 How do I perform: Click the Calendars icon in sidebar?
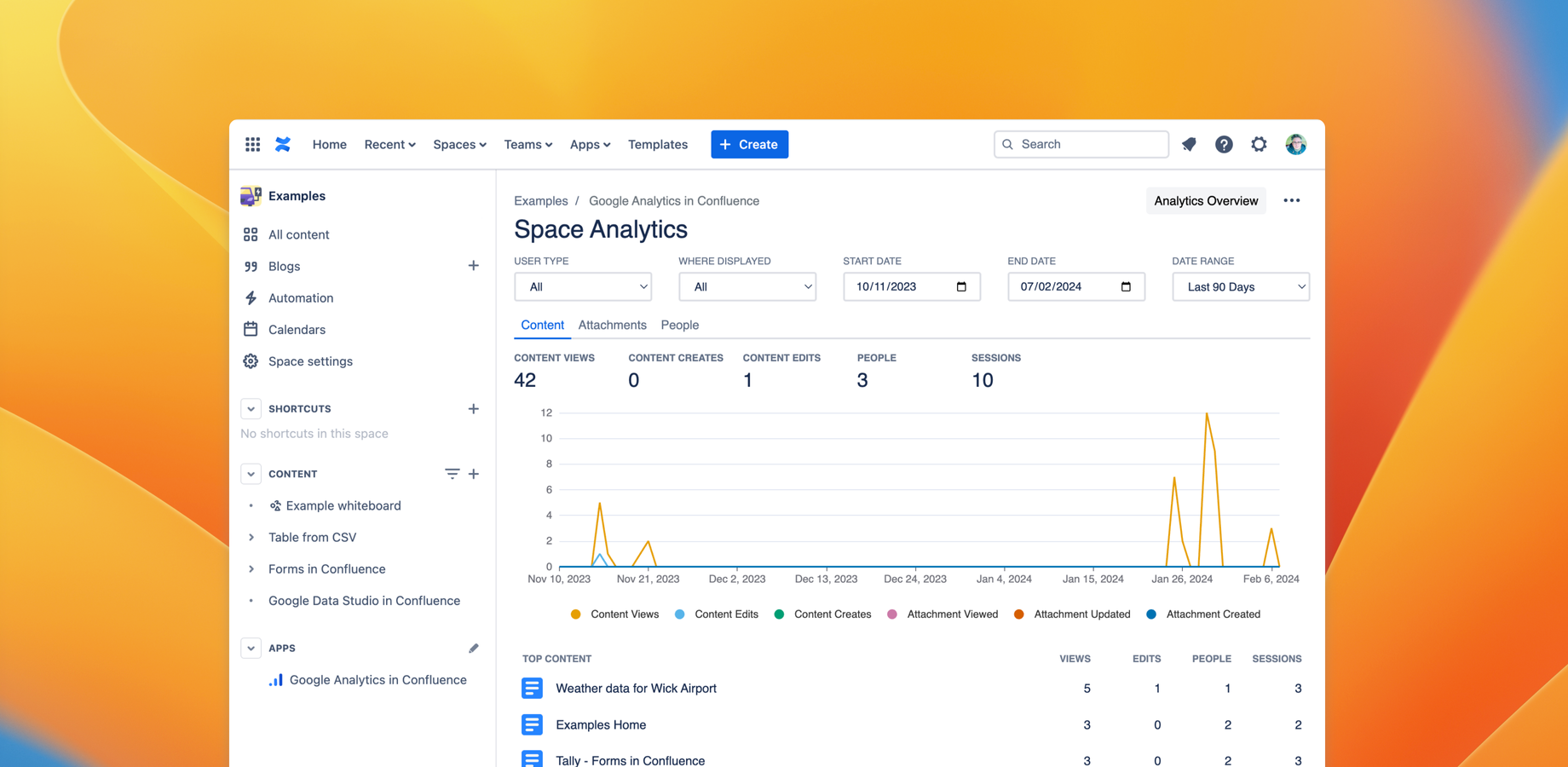pos(251,329)
